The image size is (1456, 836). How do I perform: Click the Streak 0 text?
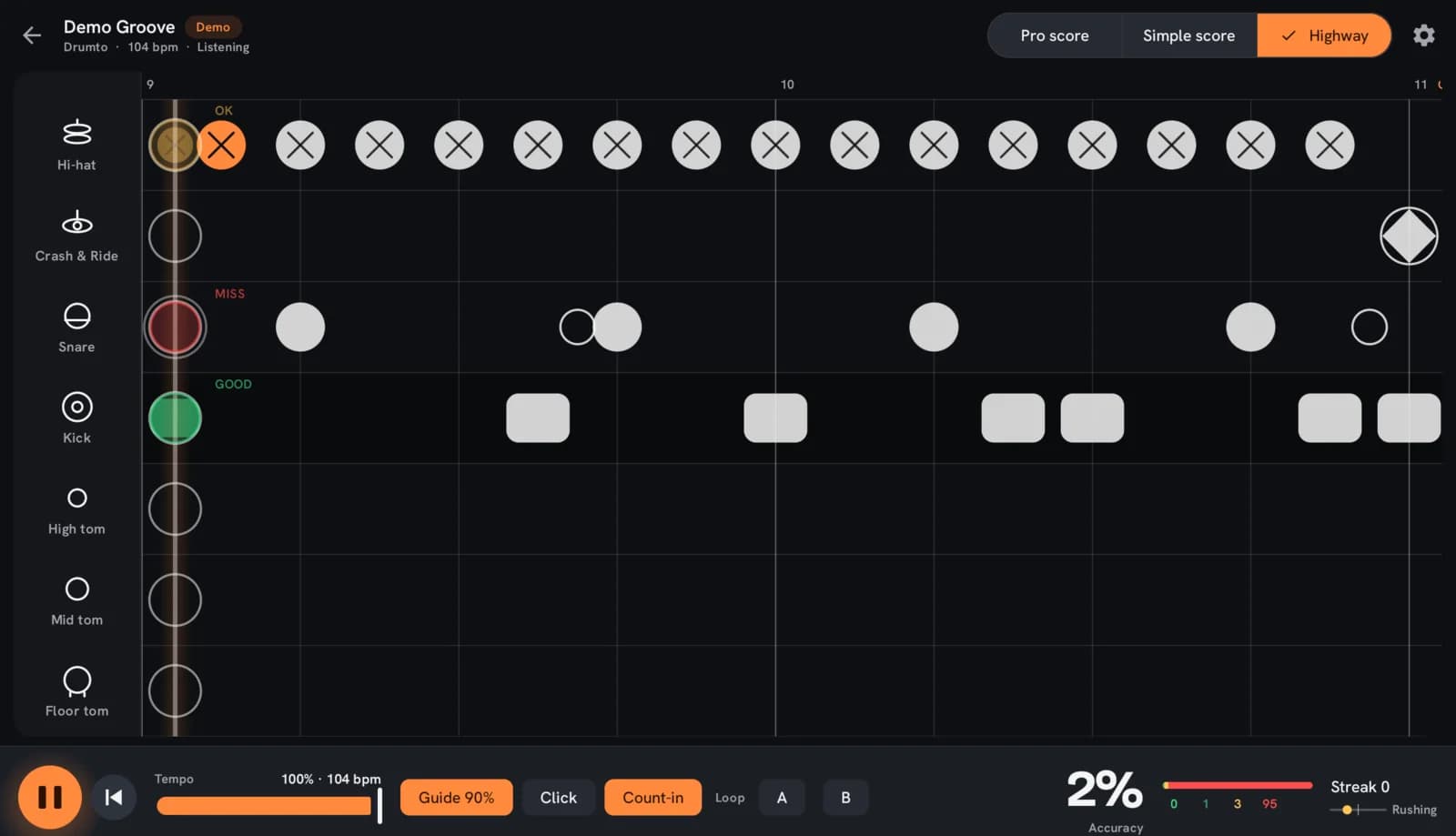(x=1360, y=787)
